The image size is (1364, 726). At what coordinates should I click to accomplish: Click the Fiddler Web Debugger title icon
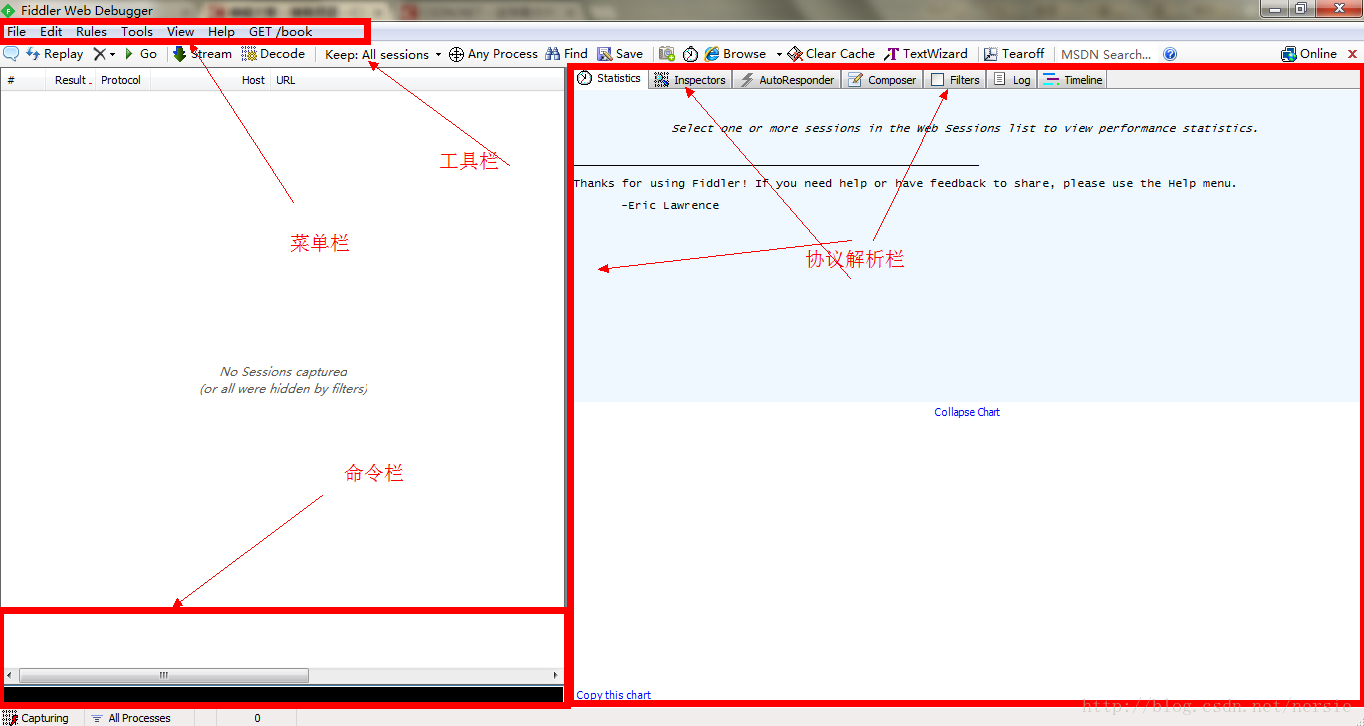(x=9, y=10)
